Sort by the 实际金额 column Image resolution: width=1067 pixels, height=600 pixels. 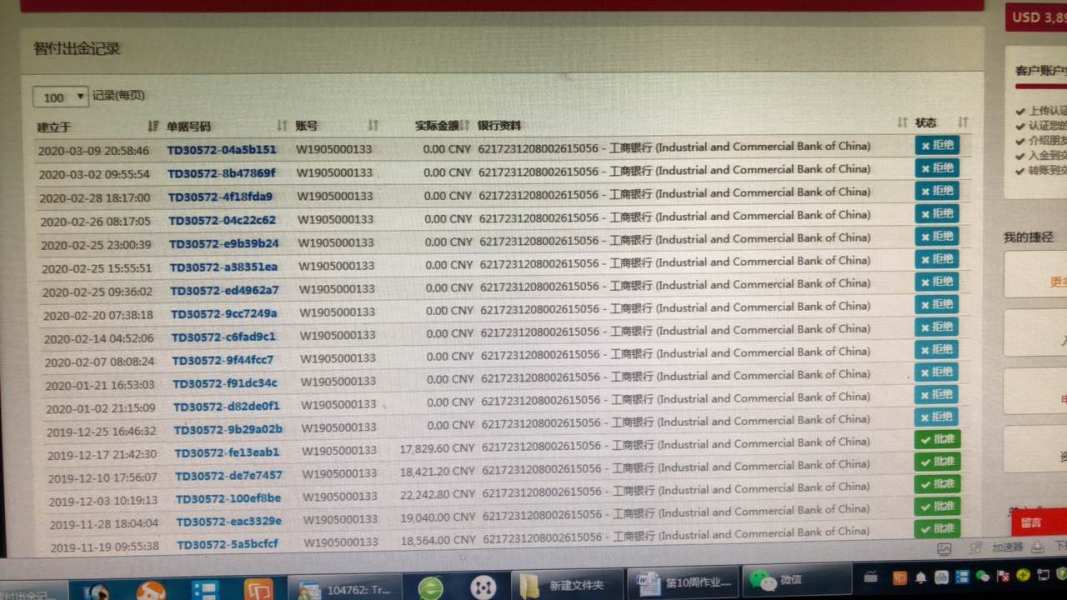coord(465,125)
